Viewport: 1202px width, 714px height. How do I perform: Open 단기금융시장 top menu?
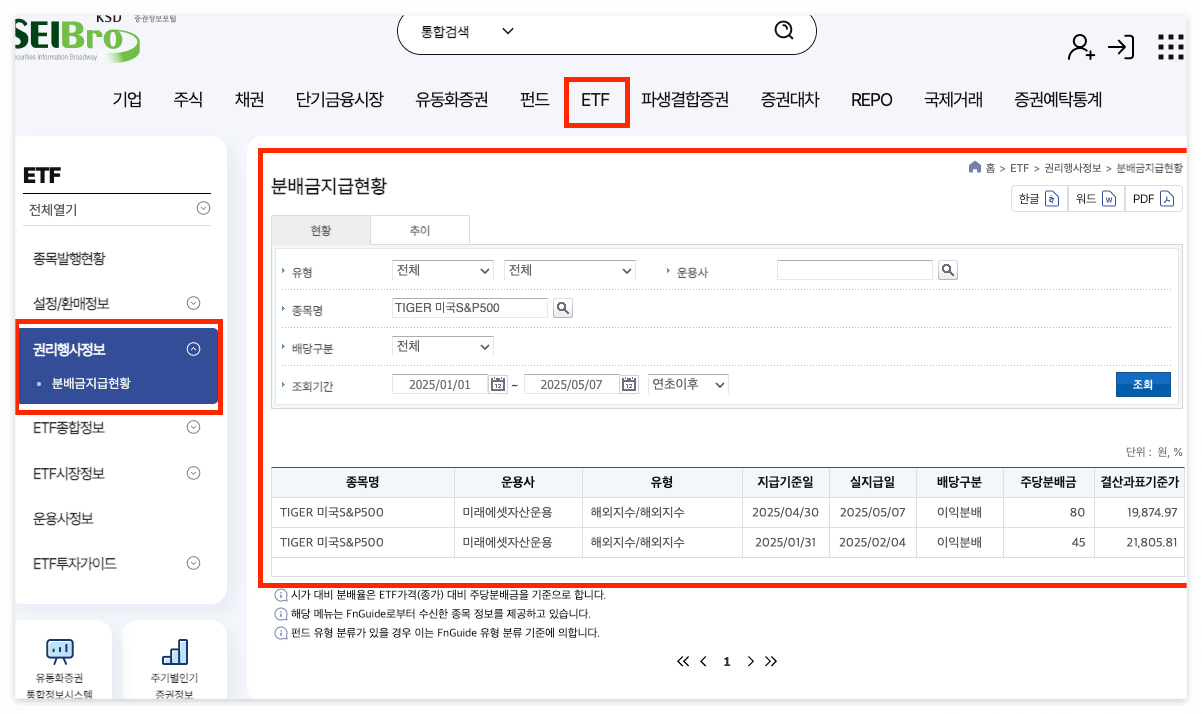pyautogui.click(x=340, y=100)
